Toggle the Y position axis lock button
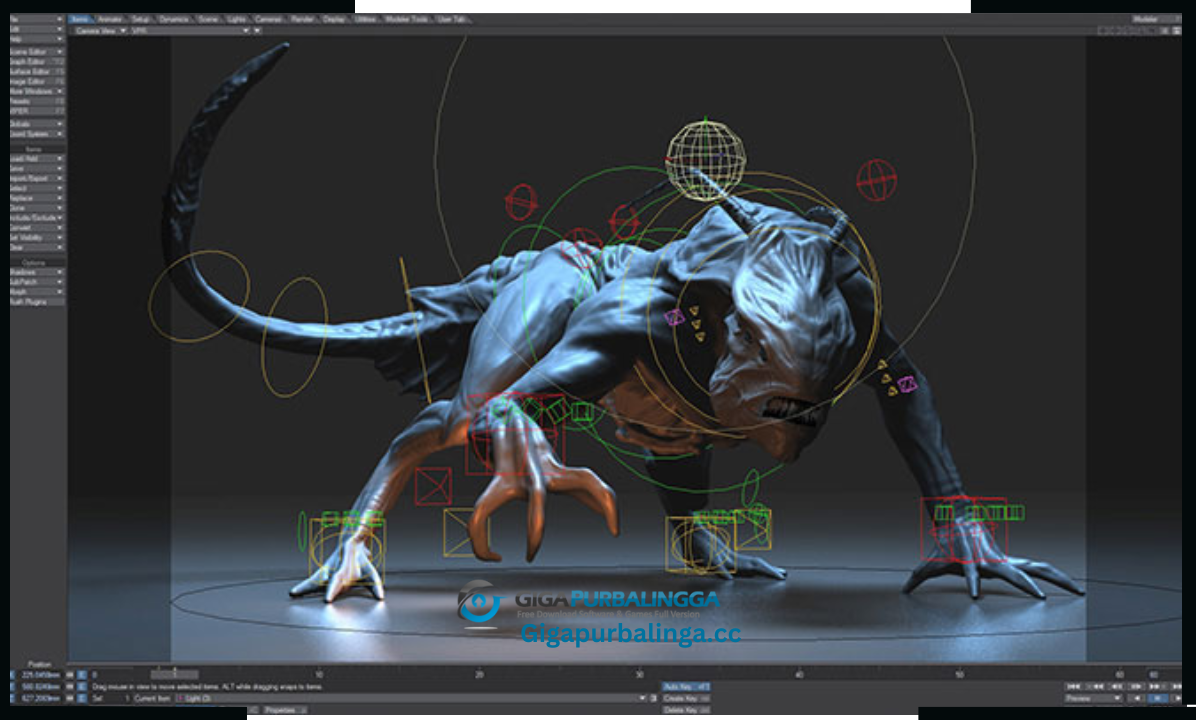Screen dimensions: 1200x720 [x=70, y=687]
